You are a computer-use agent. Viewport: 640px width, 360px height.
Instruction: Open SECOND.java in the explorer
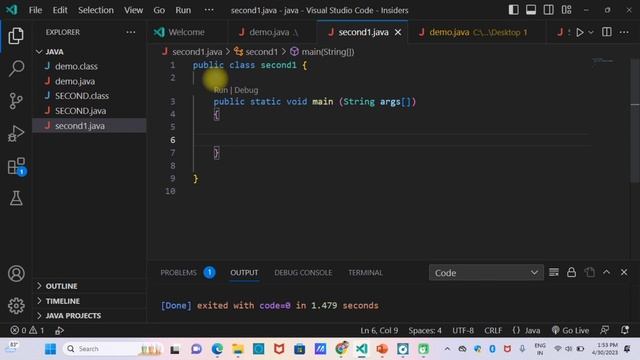(89, 111)
